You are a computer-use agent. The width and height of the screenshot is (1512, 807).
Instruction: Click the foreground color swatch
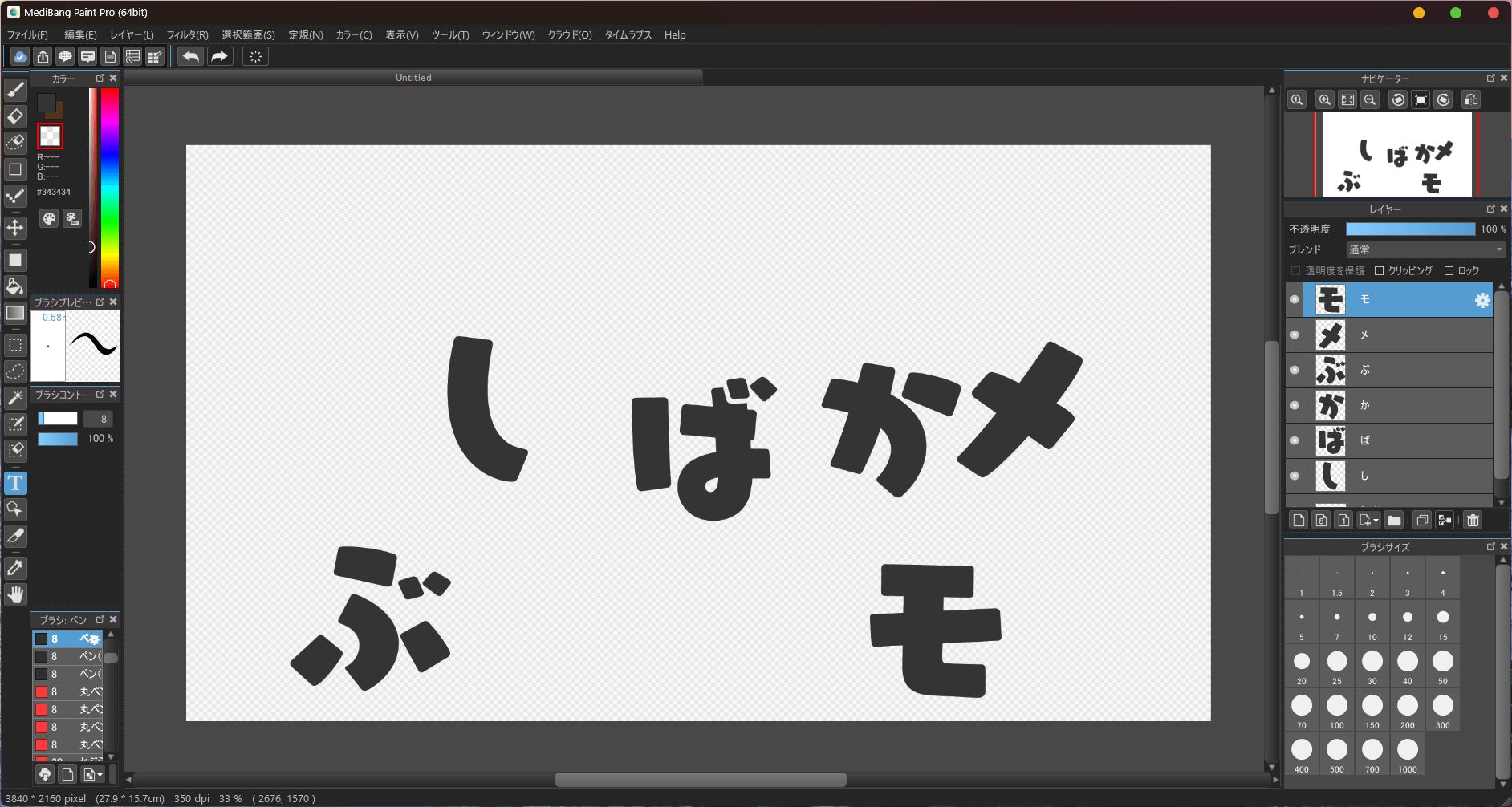(x=48, y=103)
